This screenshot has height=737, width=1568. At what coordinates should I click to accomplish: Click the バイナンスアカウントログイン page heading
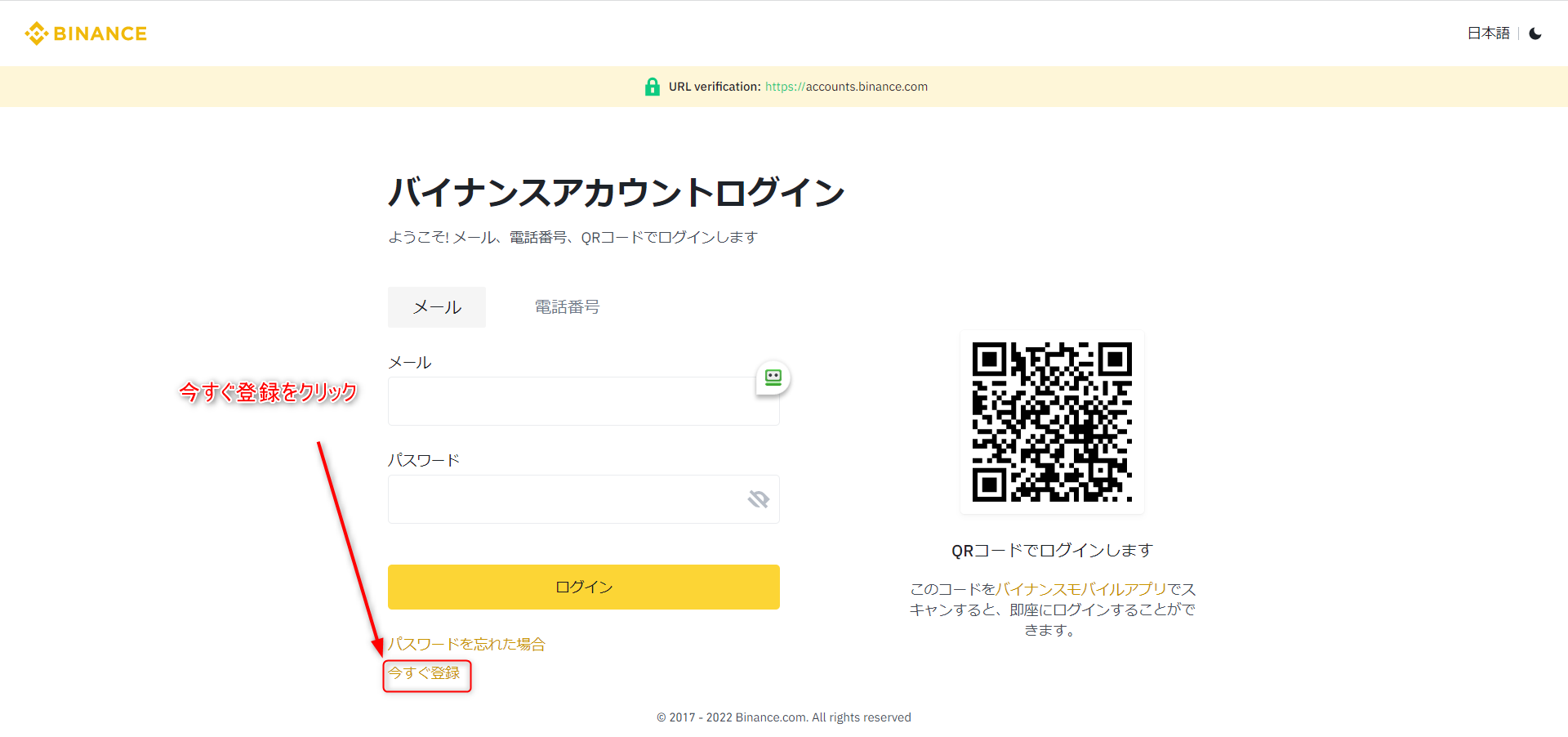point(616,193)
